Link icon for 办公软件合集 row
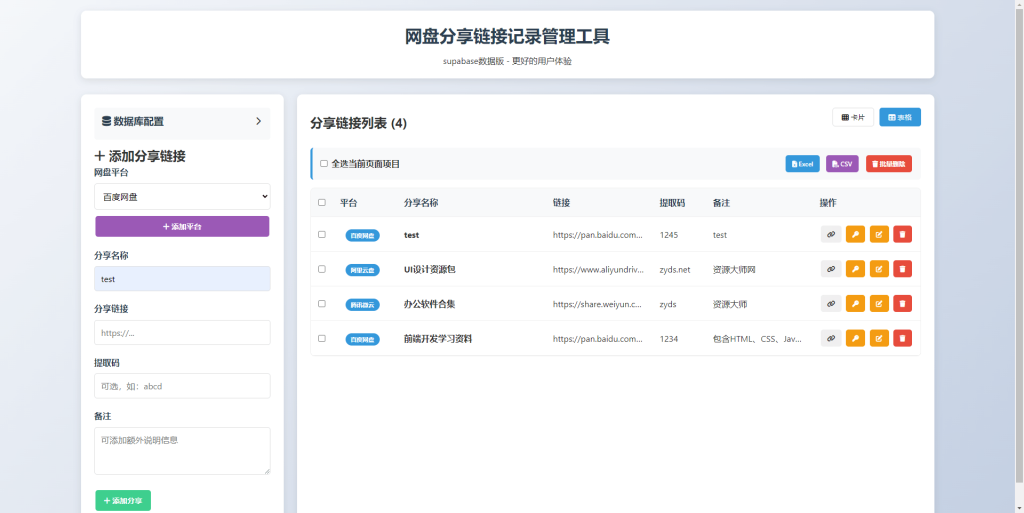Viewport: 1024px width, 513px height. tap(831, 303)
